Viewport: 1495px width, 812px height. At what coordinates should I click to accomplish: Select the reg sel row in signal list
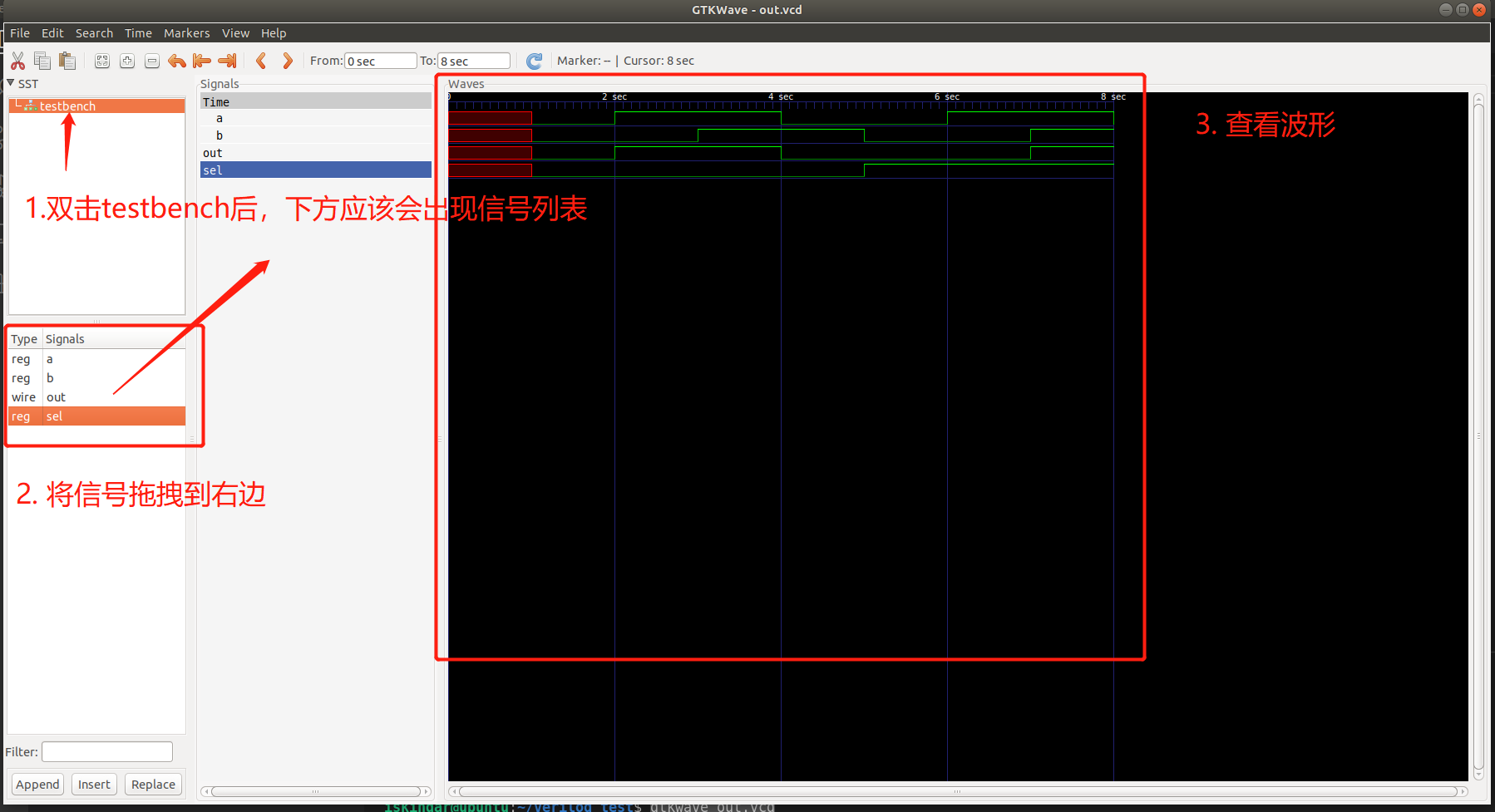(x=97, y=416)
